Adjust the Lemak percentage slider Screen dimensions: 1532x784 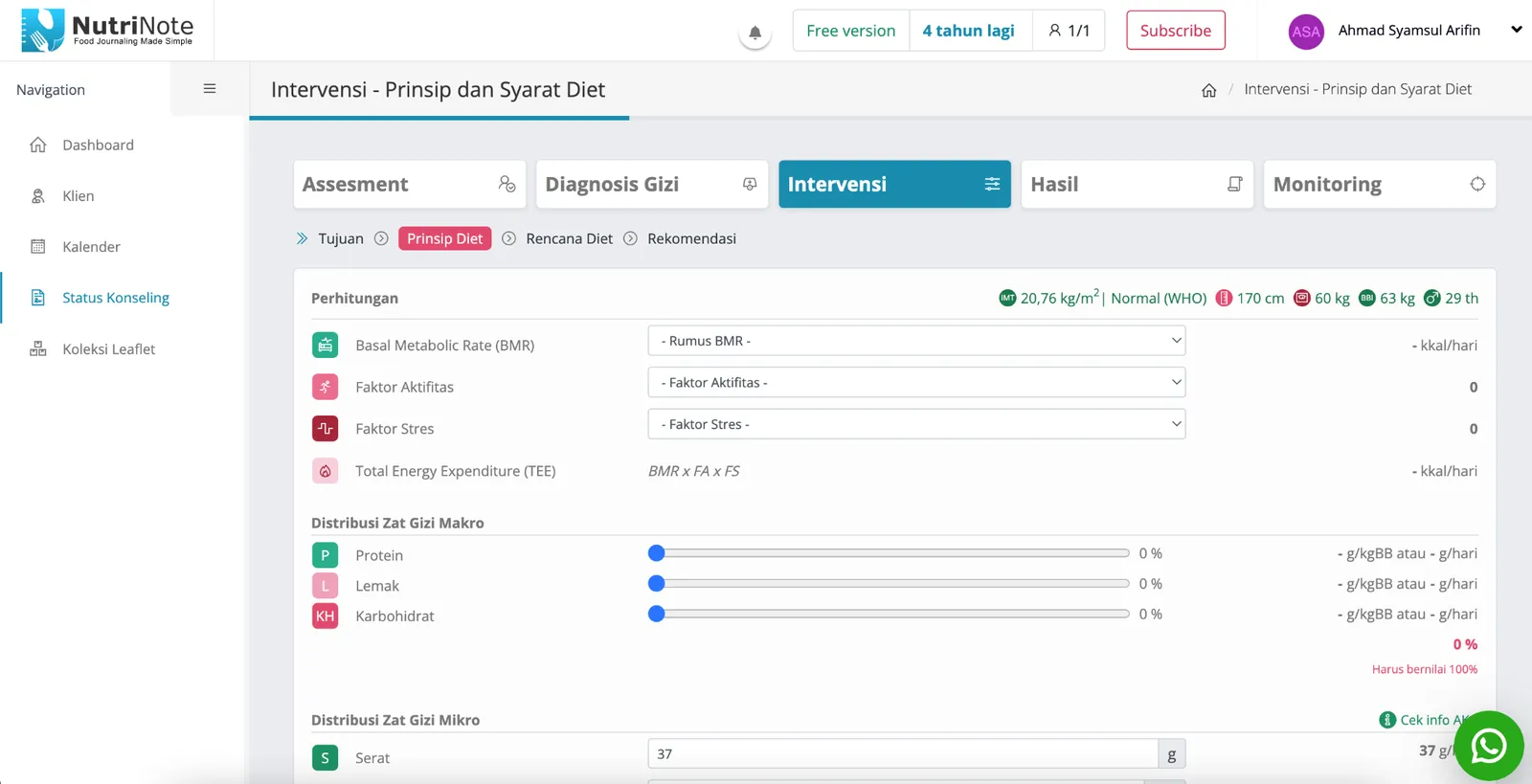pyautogui.click(x=889, y=584)
